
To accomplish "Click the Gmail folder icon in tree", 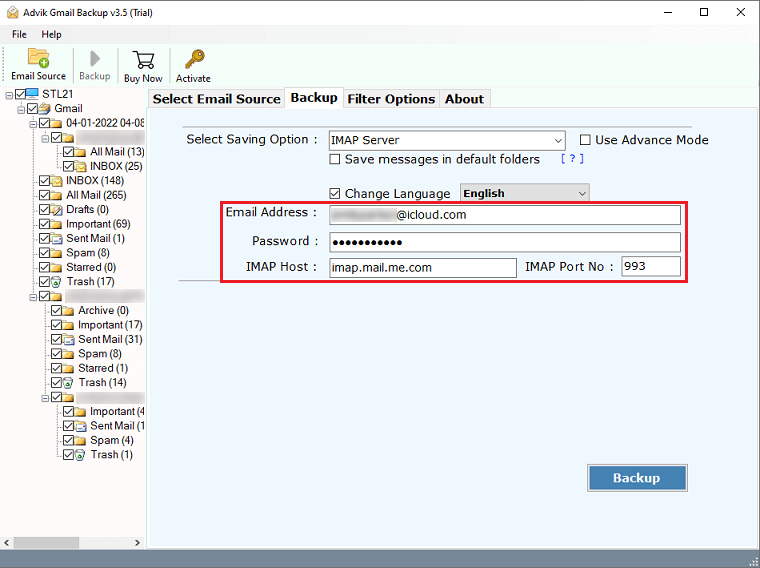I will tap(45, 108).
